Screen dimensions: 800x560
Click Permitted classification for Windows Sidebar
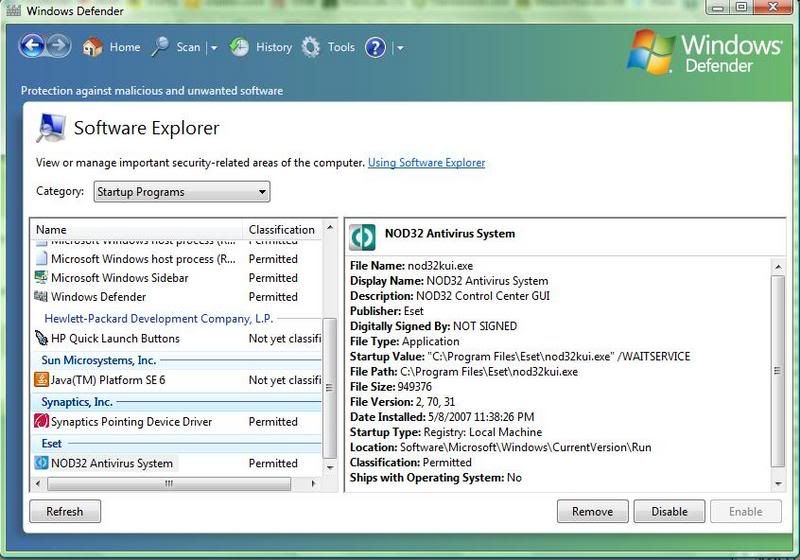[273, 277]
